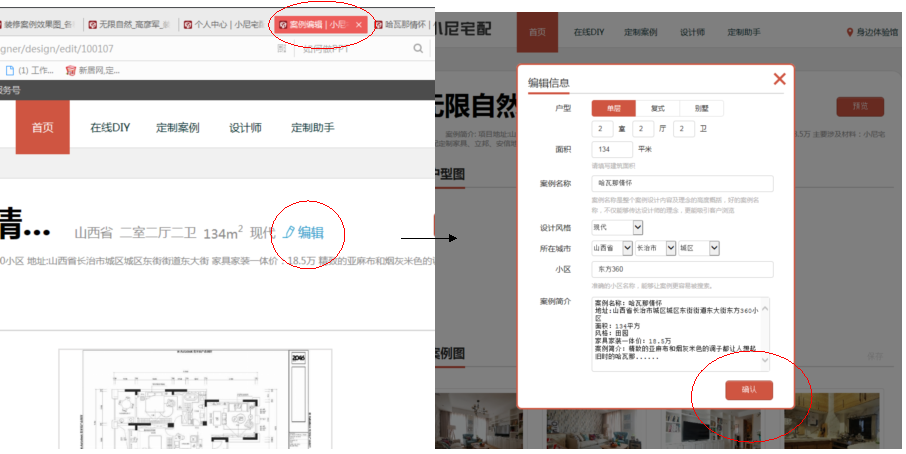Click the 确认 confirm button

click(x=748, y=389)
